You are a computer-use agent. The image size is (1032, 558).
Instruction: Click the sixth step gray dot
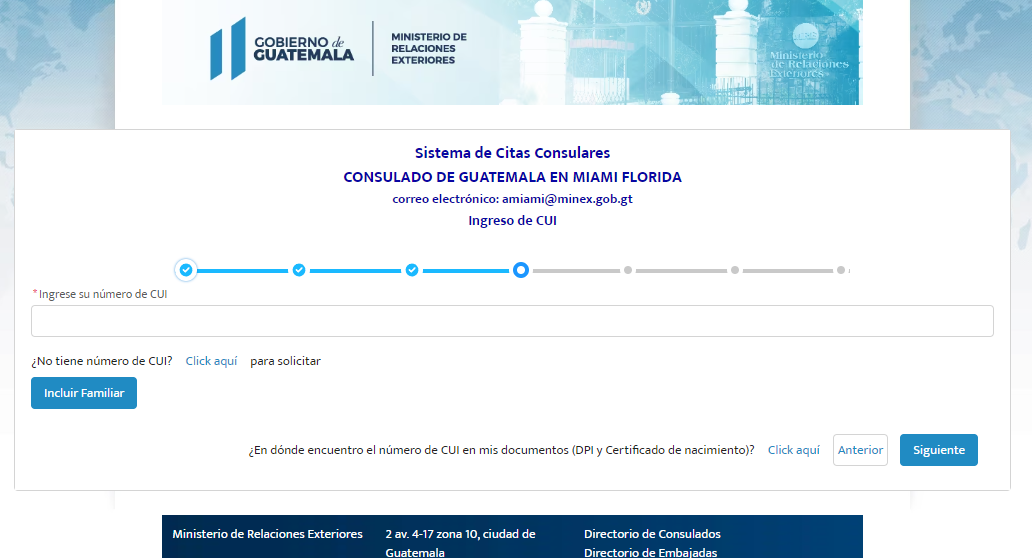click(x=735, y=270)
